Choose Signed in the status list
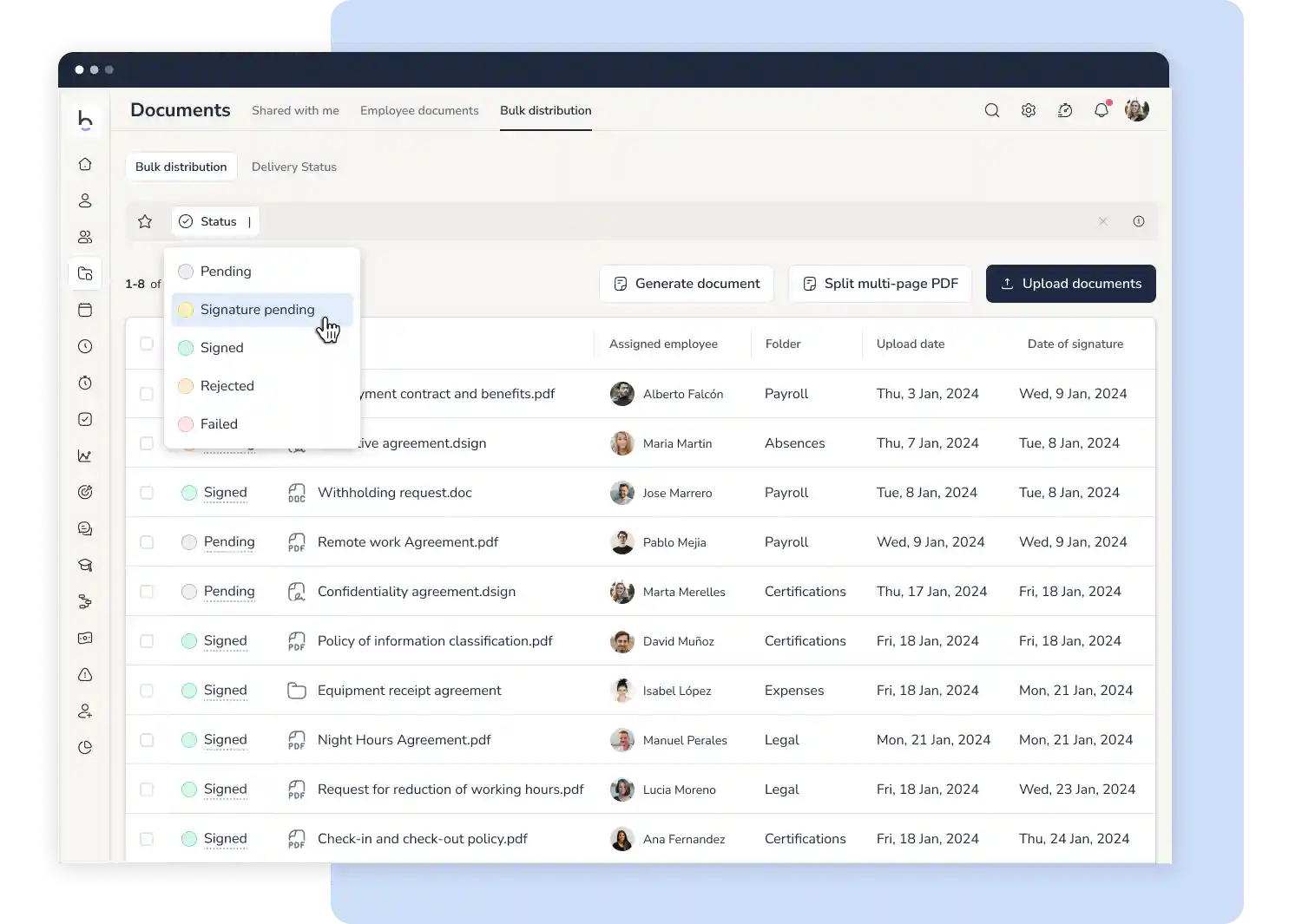 [x=262, y=348]
